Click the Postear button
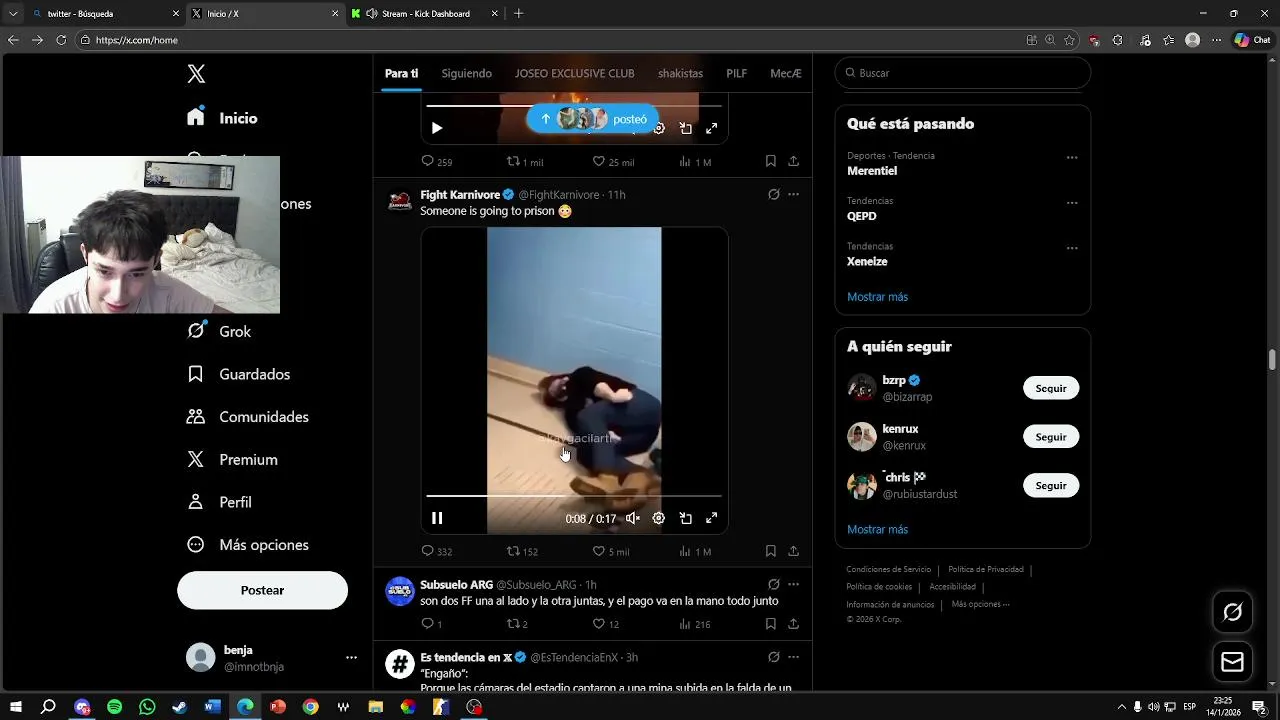This screenshot has height=720, width=1280. point(262,590)
